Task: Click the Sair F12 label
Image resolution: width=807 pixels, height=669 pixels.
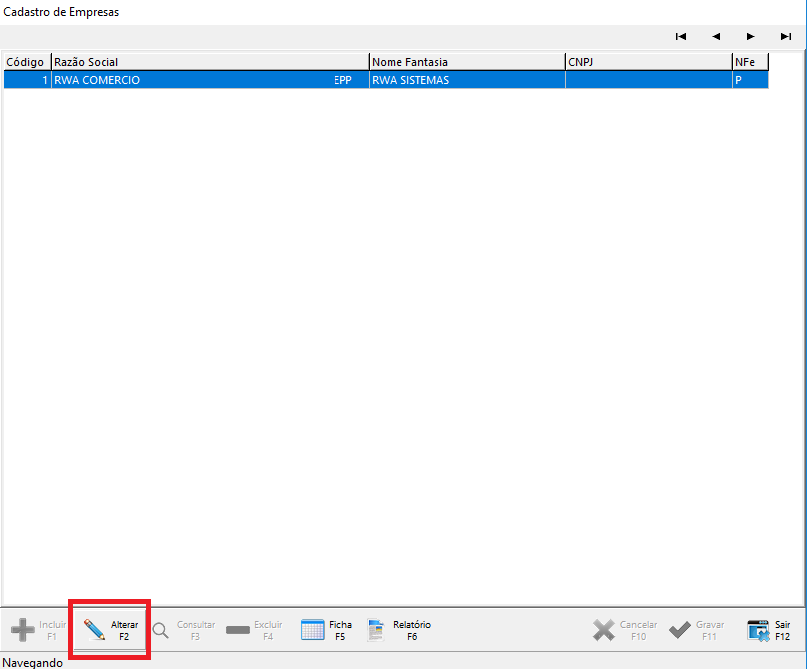Action: point(782,630)
